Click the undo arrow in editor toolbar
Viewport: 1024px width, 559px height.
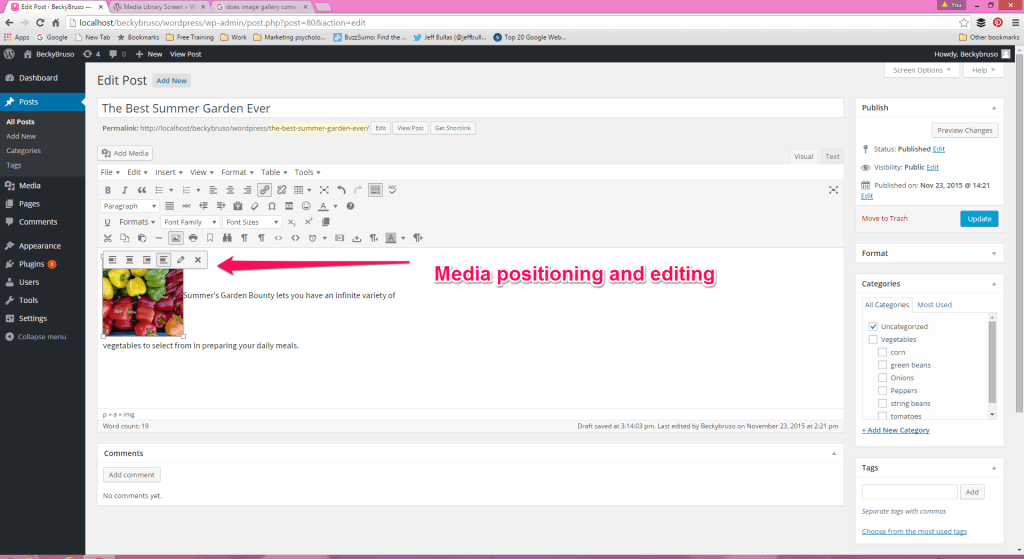coord(341,190)
